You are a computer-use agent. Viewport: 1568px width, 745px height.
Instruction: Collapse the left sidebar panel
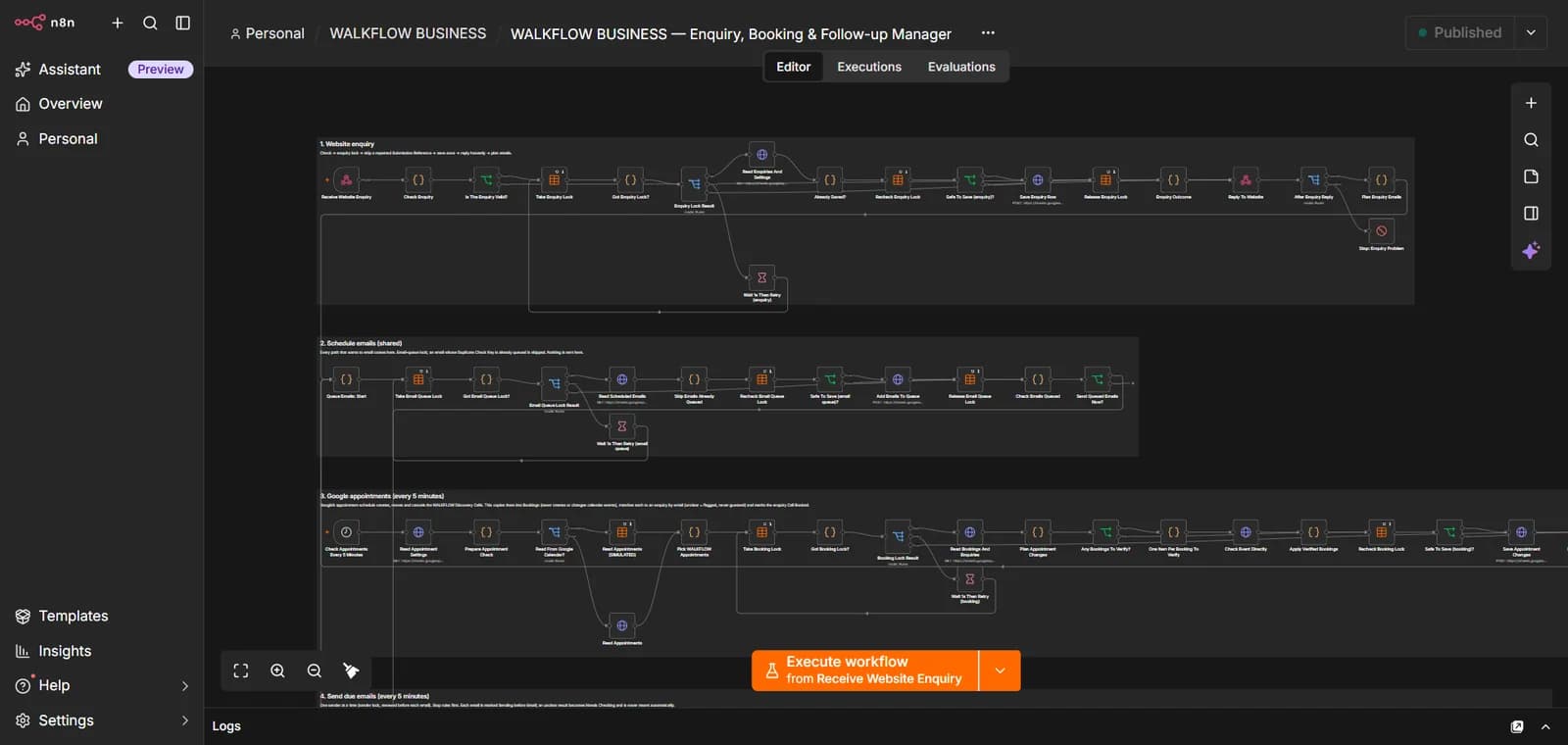[x=182, y=23]
